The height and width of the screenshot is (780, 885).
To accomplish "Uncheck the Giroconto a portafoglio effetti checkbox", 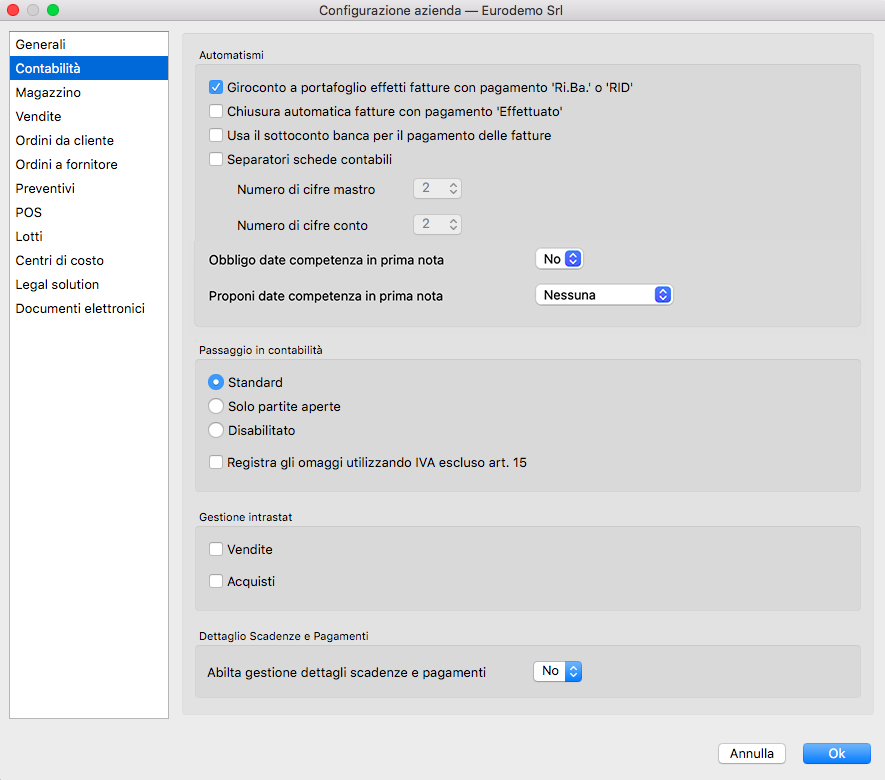I will point(216,87).
